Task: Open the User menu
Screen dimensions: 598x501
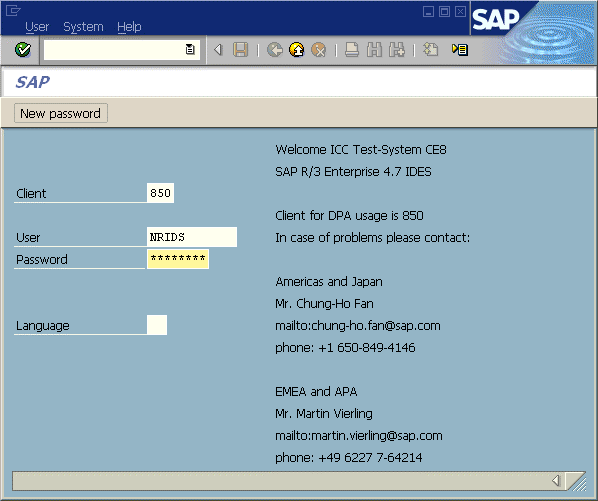Action: (37, 27)
